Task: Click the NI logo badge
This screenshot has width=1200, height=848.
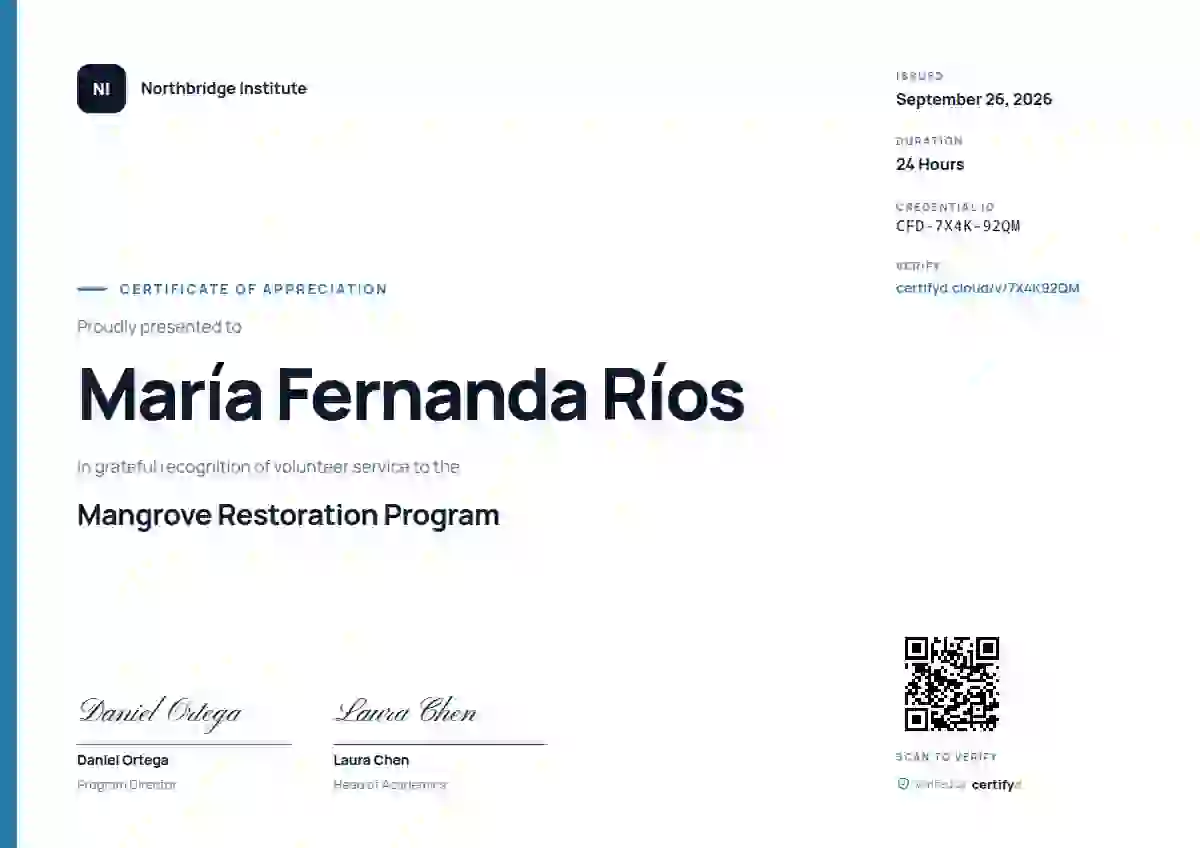Action: [x=101, y=89]
